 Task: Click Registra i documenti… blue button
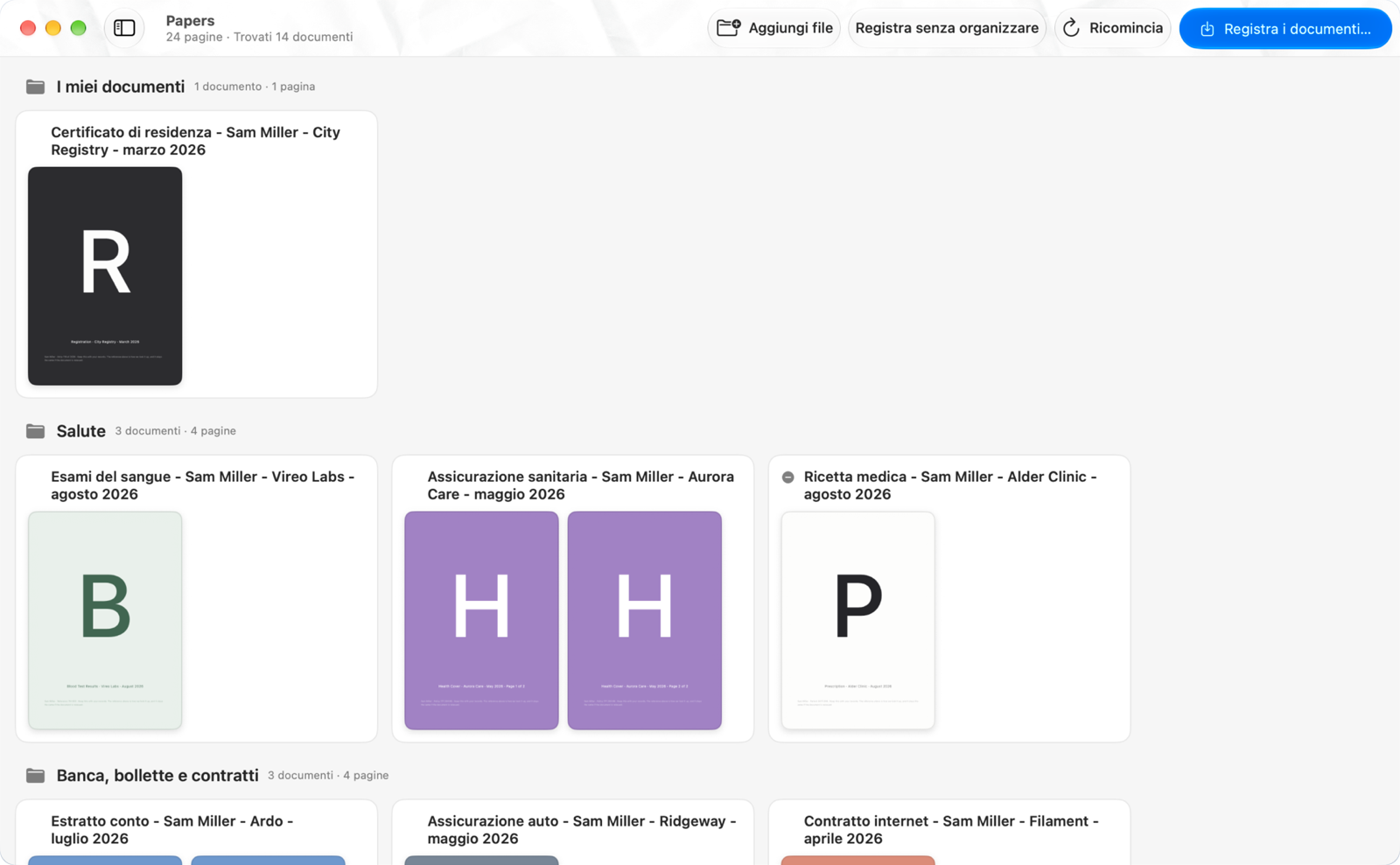1285,29
